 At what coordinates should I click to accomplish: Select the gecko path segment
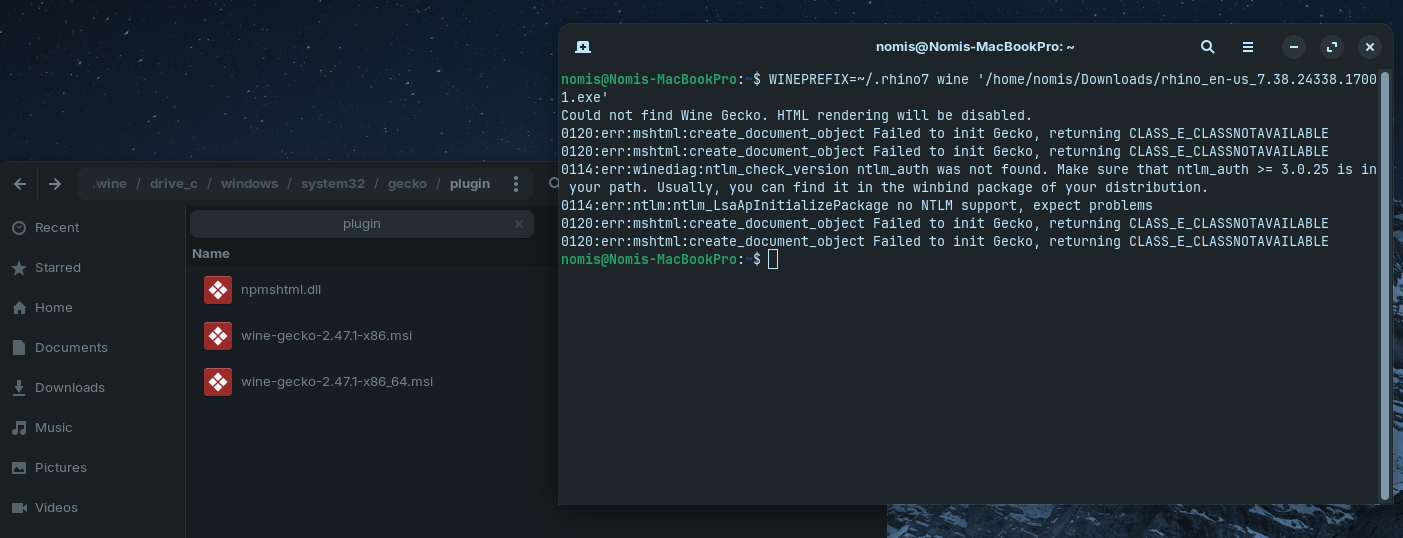point(407,184)
